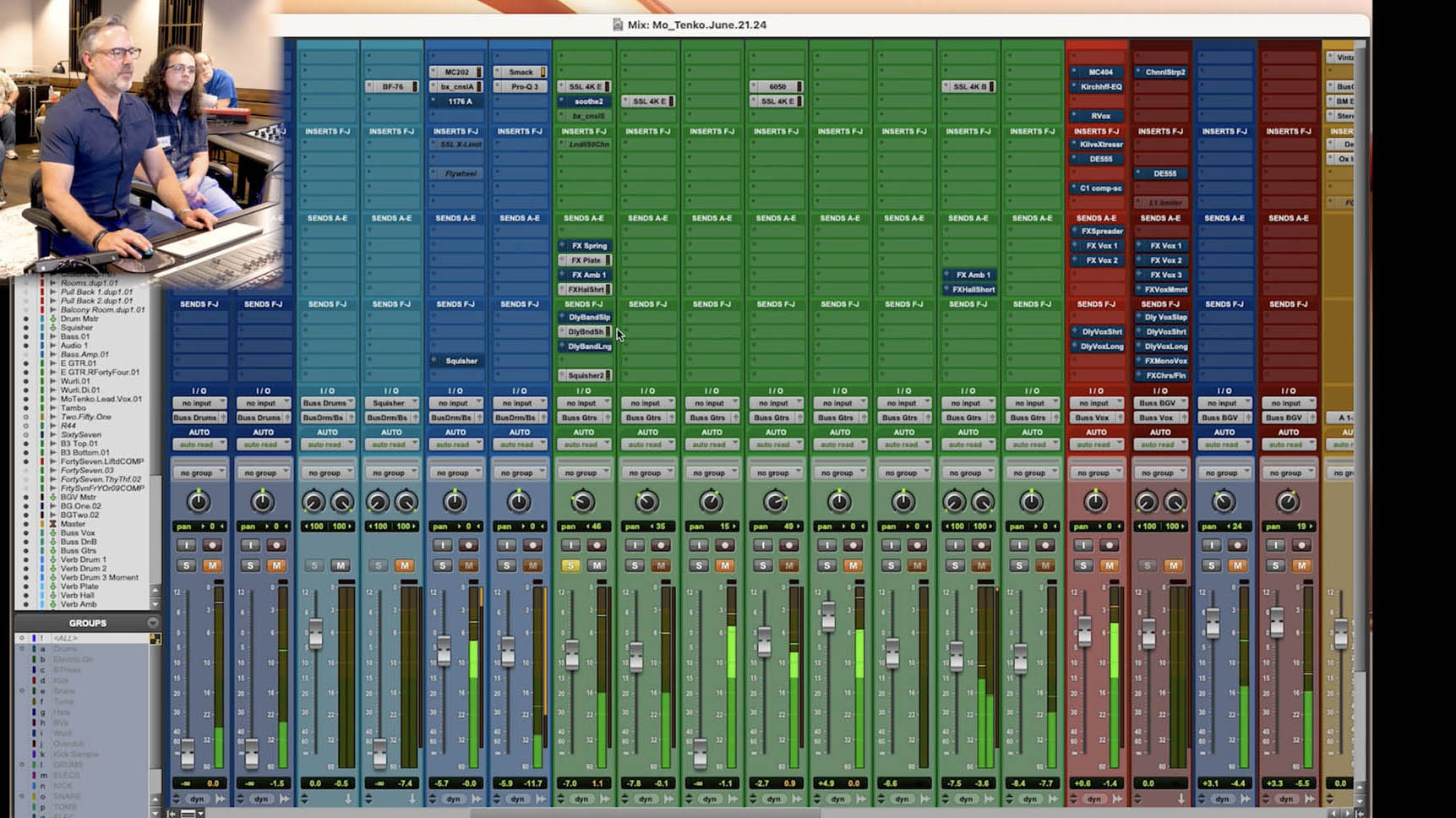
Task: Click the Tambo track type icon
Action: click(52, 407)
